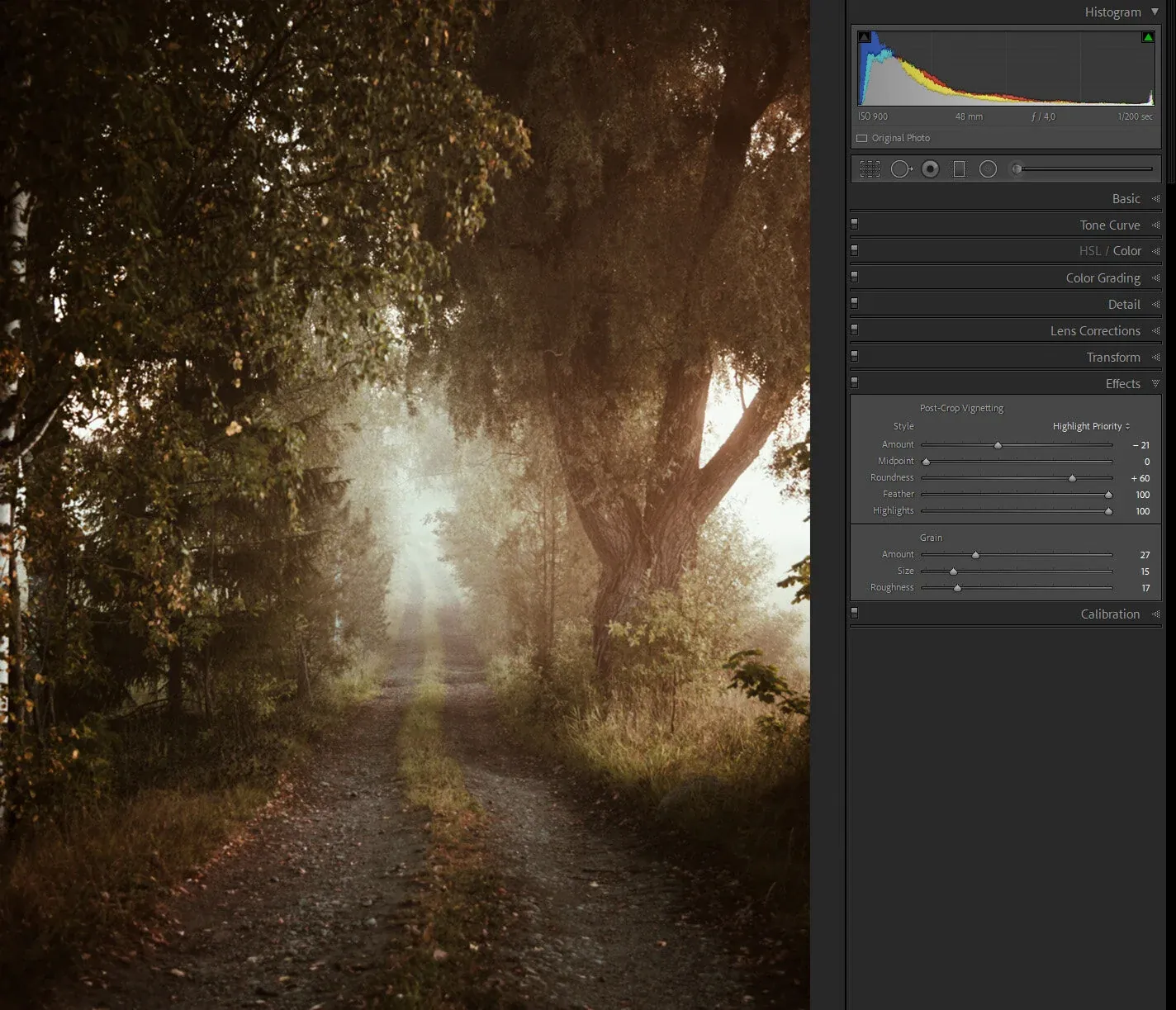1176x1010 pixels.
Task: Click the vignette Roundness slider handle
Action: 1072,478
